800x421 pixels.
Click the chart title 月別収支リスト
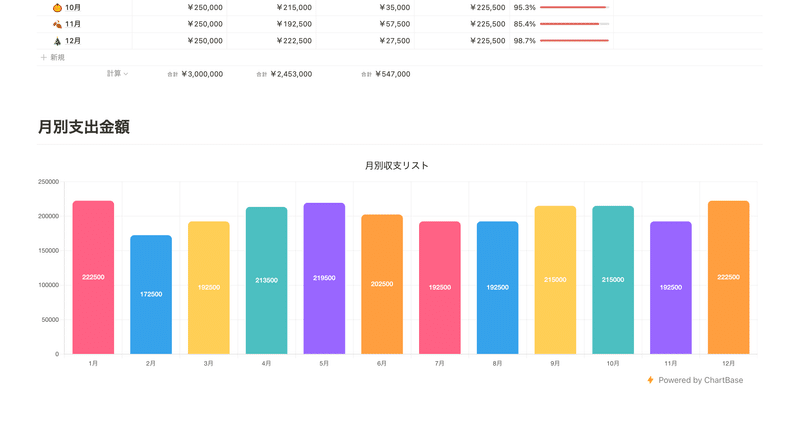click(x=396, y=165)
